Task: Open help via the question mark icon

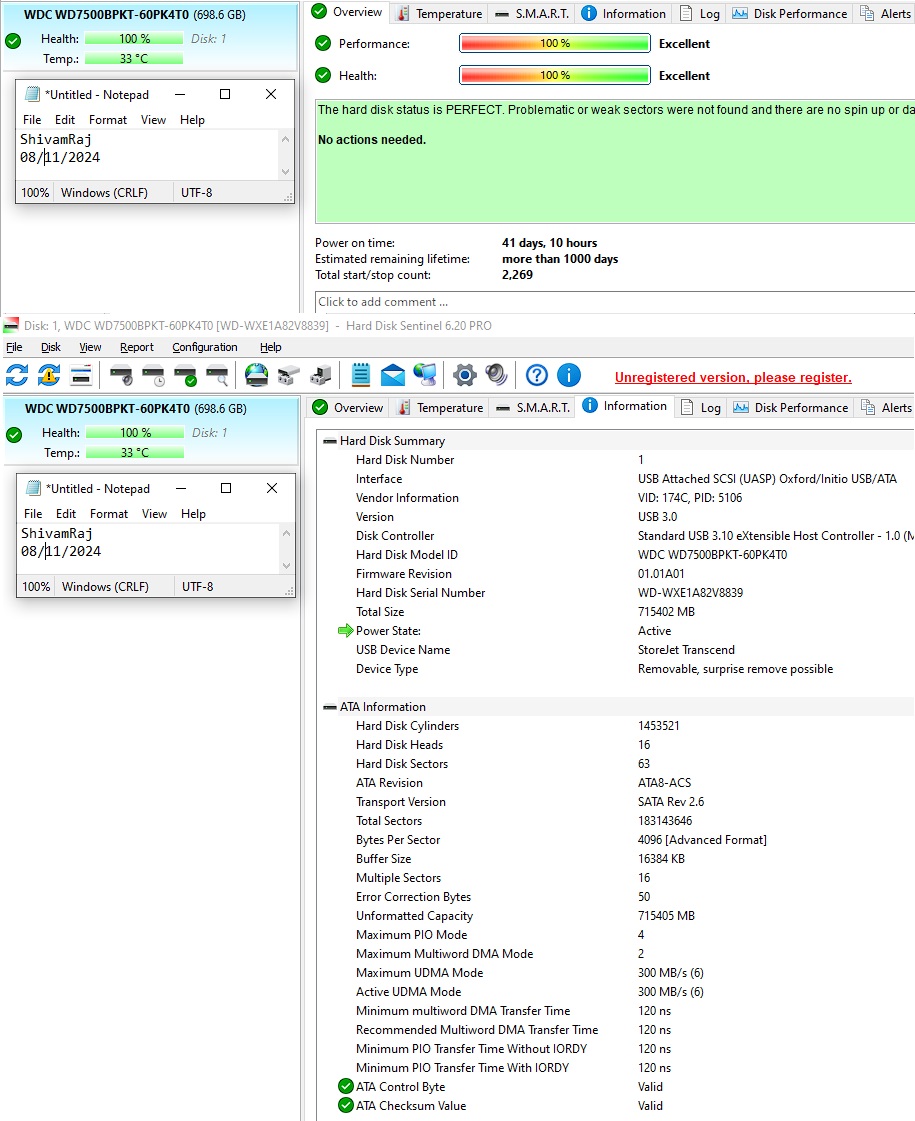Action: [537, 375]
